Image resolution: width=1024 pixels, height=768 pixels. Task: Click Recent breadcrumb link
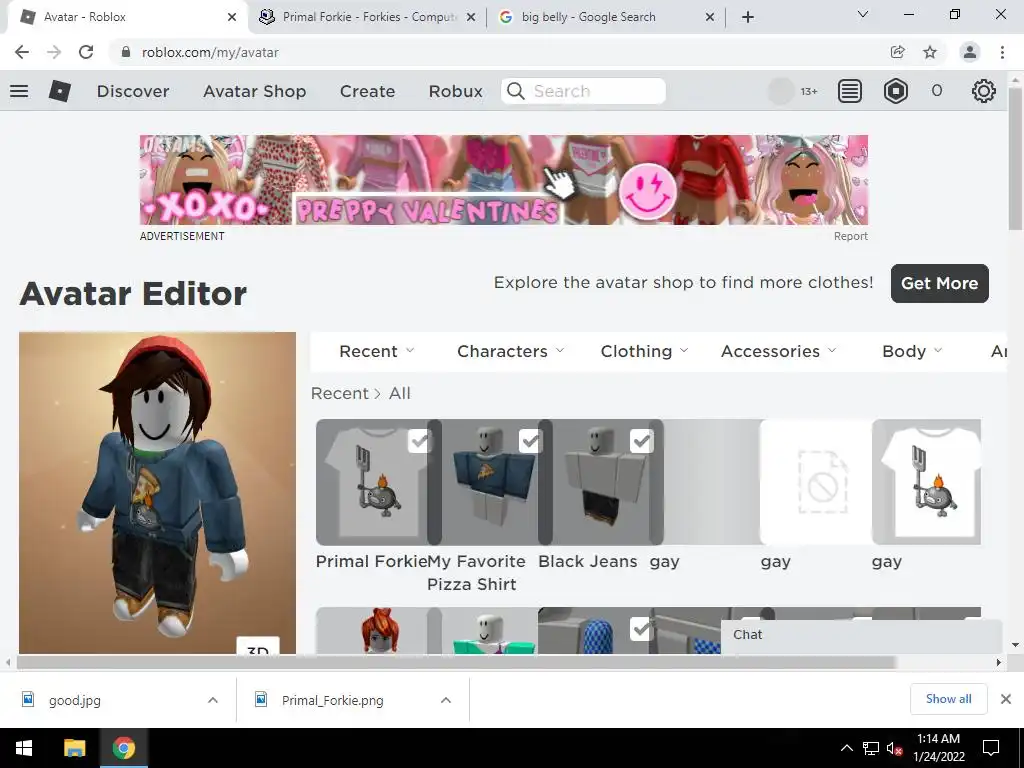340,393
